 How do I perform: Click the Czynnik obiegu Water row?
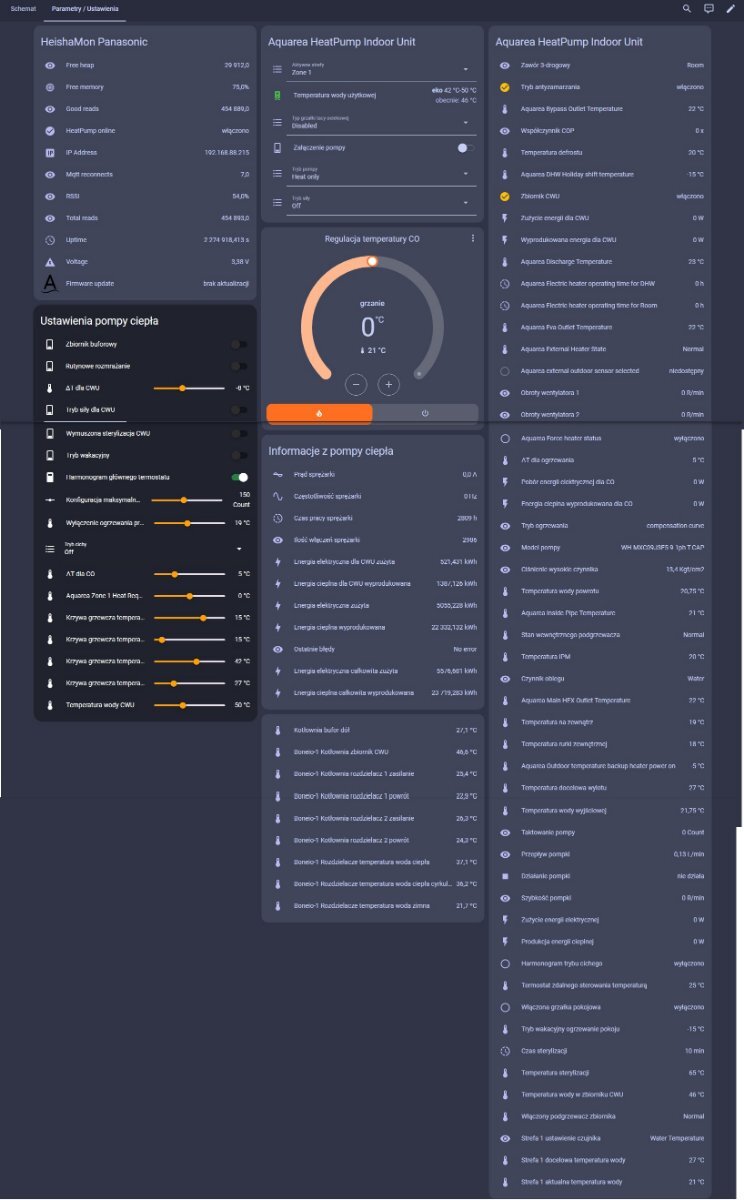tap(602, 679)
